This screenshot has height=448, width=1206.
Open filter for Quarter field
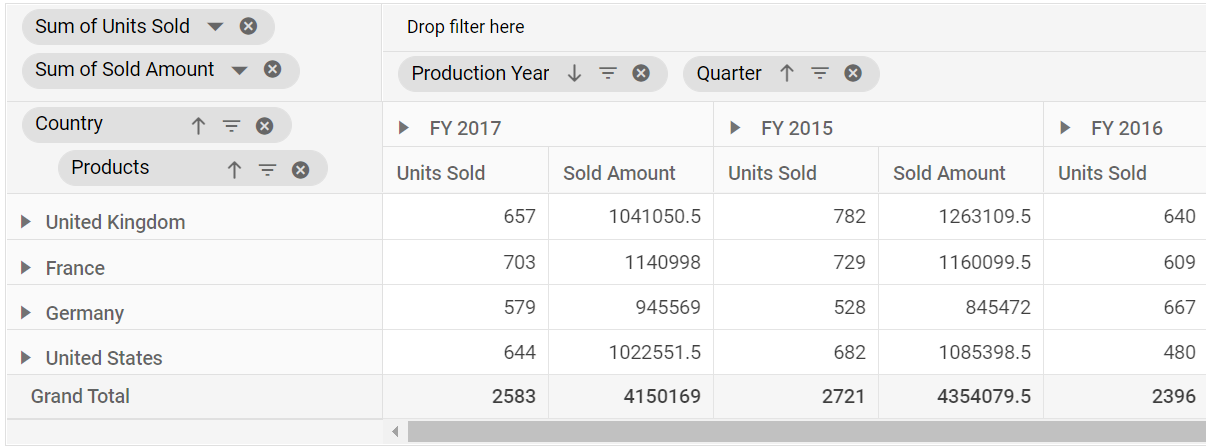tap(820, 73)
